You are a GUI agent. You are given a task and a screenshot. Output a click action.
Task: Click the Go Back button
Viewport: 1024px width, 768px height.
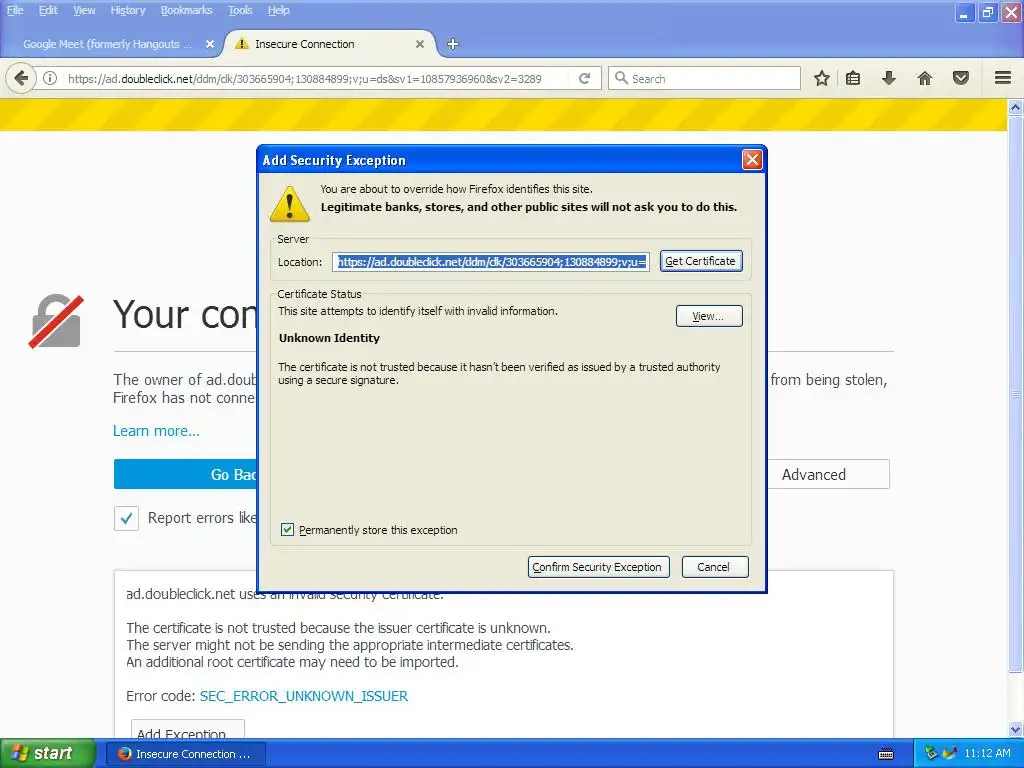point(186,475)
